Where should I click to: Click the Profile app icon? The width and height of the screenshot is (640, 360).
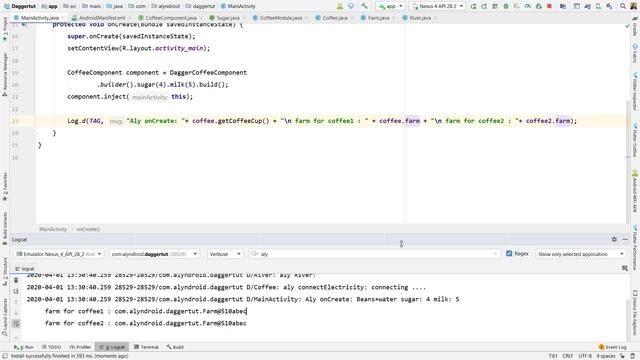click(x=528, y=6)
